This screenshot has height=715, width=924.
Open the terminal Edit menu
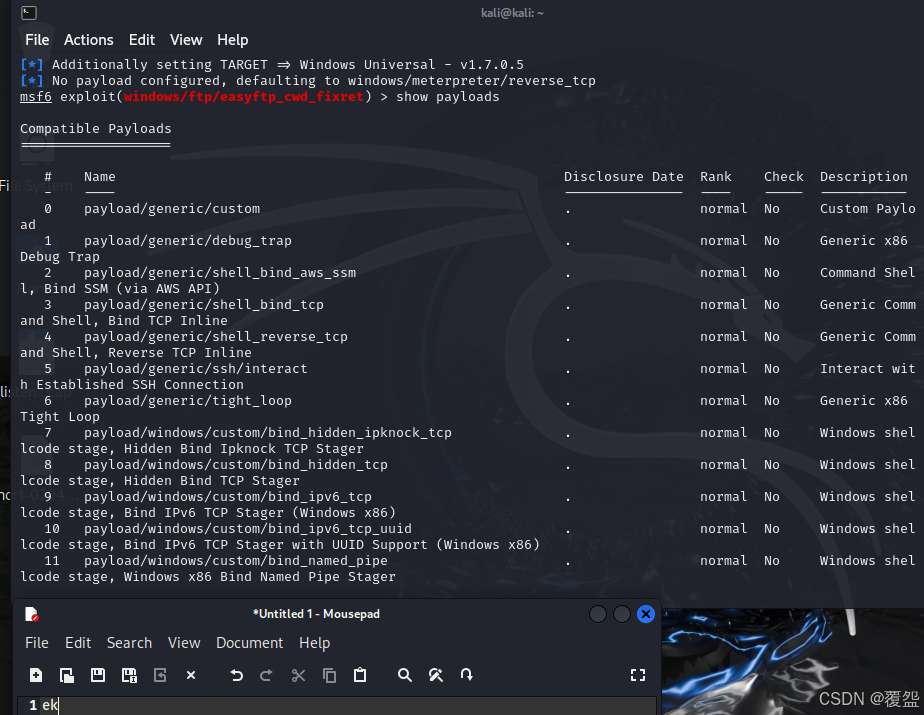pos(142,39)
